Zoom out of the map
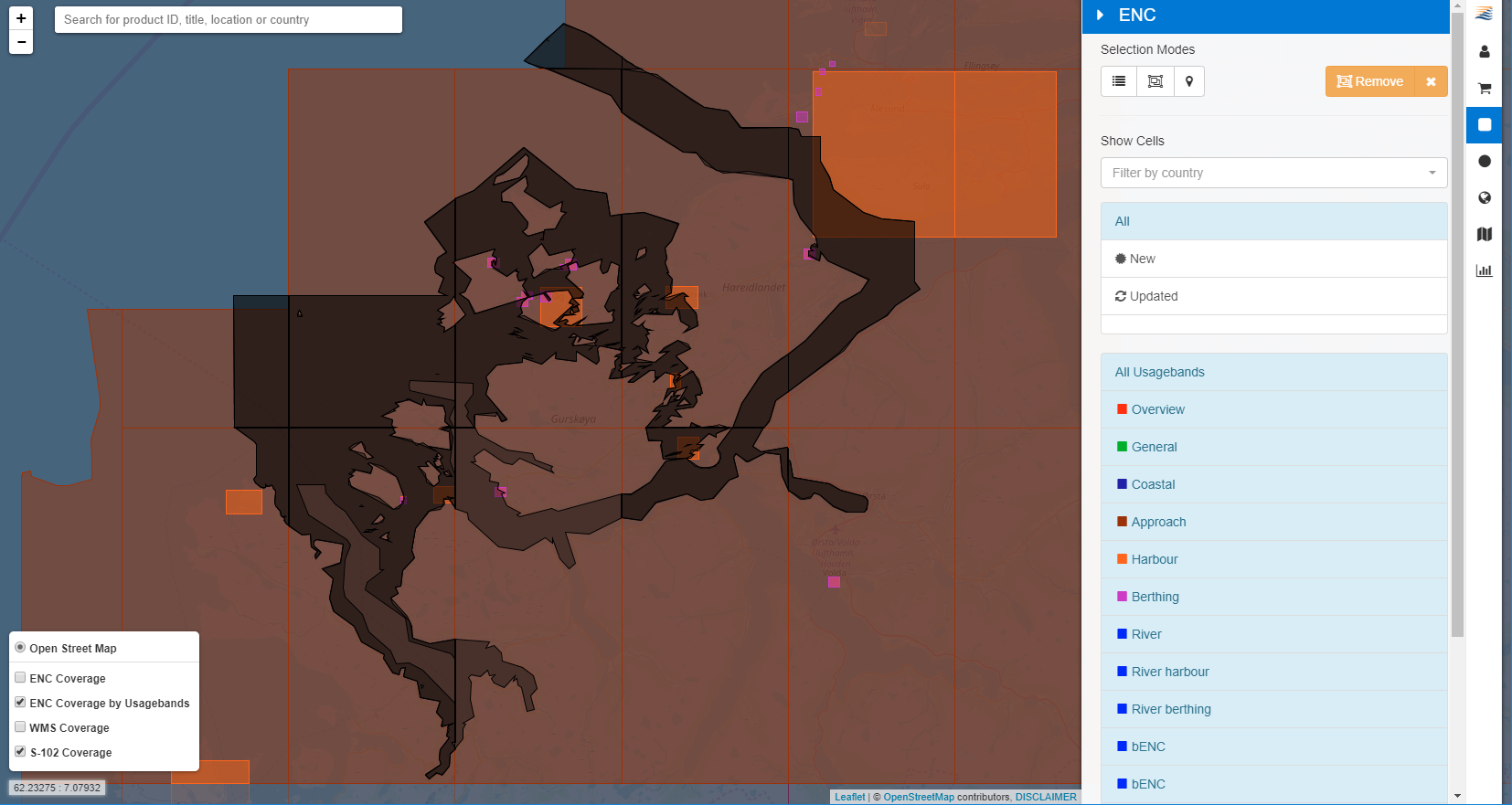 (x=21, y=42)
